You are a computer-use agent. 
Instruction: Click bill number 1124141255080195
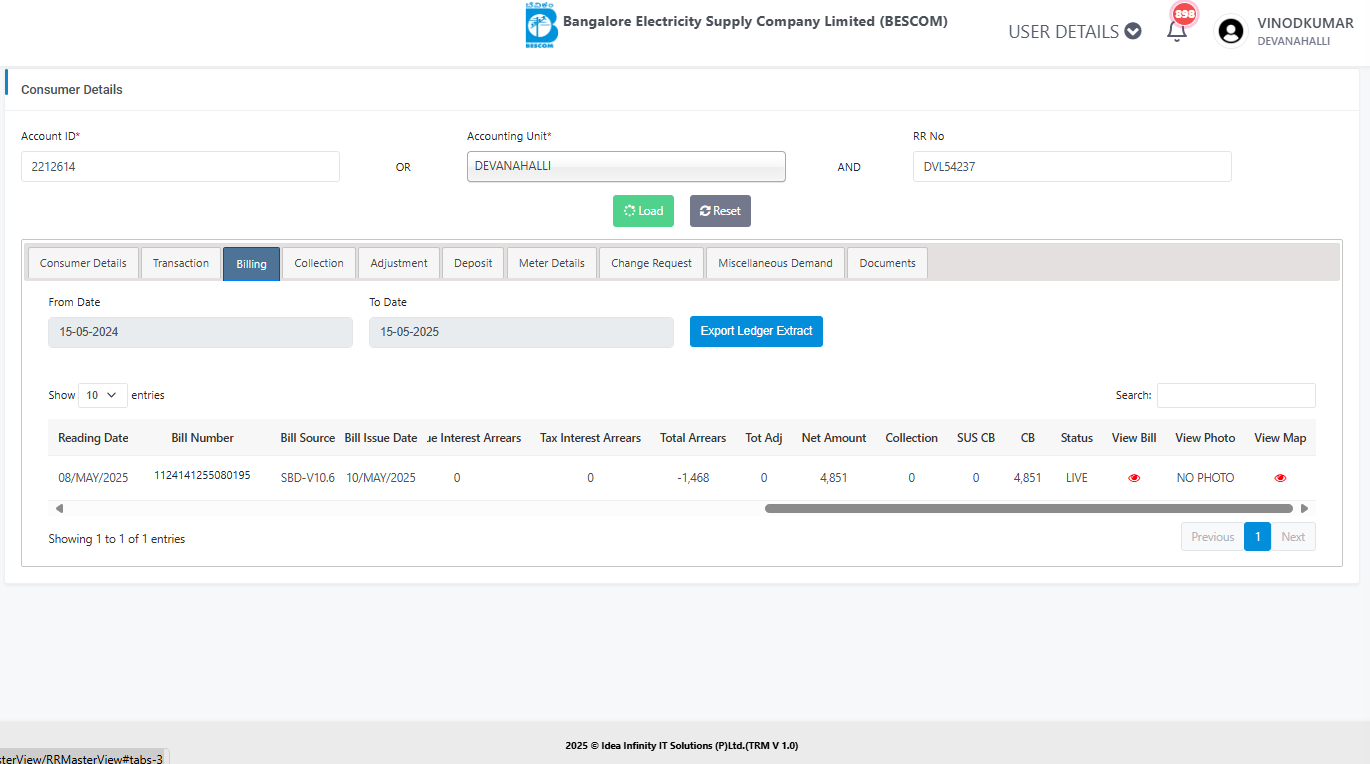pos(202,475)
